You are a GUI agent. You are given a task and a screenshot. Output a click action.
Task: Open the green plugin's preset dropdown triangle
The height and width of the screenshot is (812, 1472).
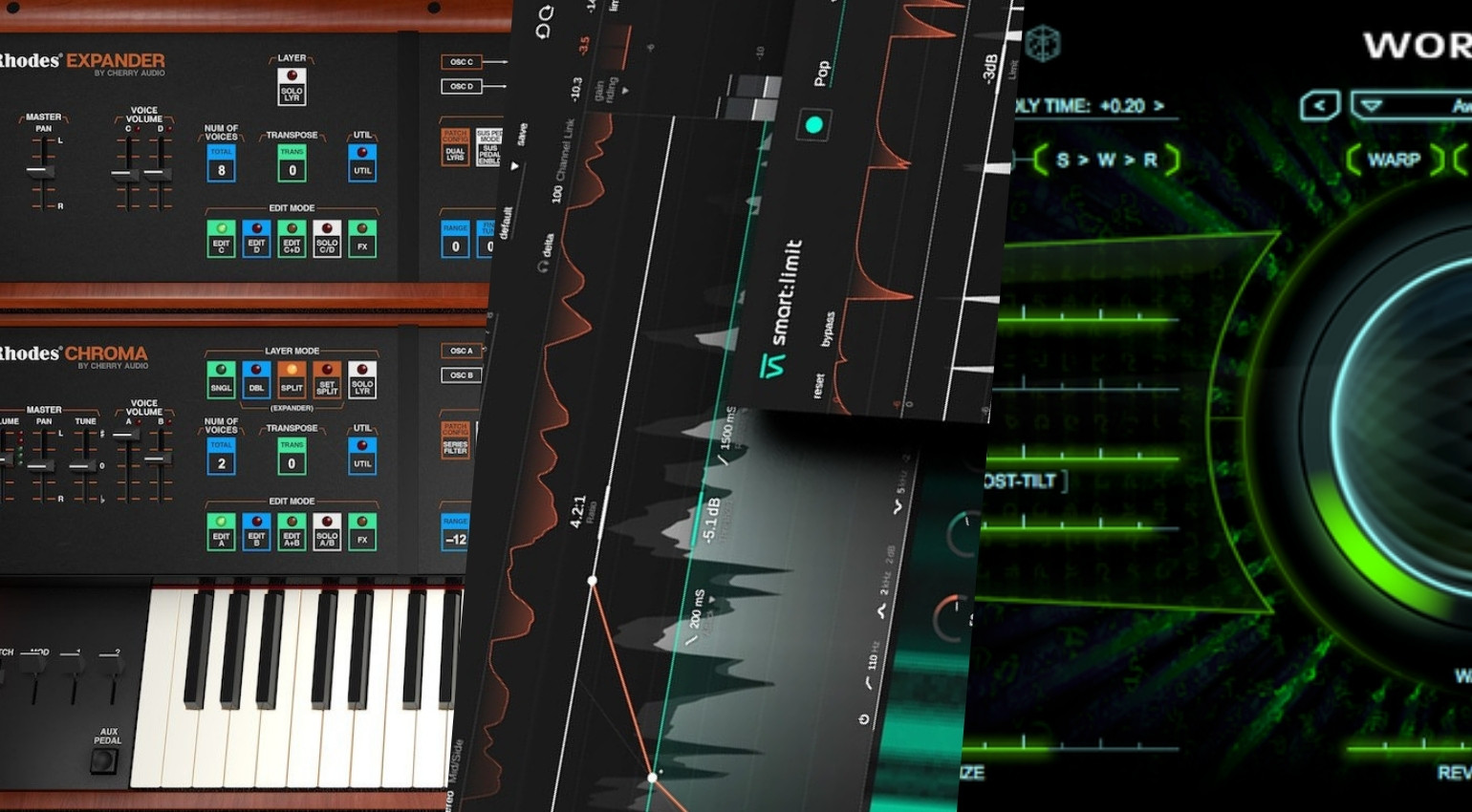pyautogui.click(x=1373, y=105)
